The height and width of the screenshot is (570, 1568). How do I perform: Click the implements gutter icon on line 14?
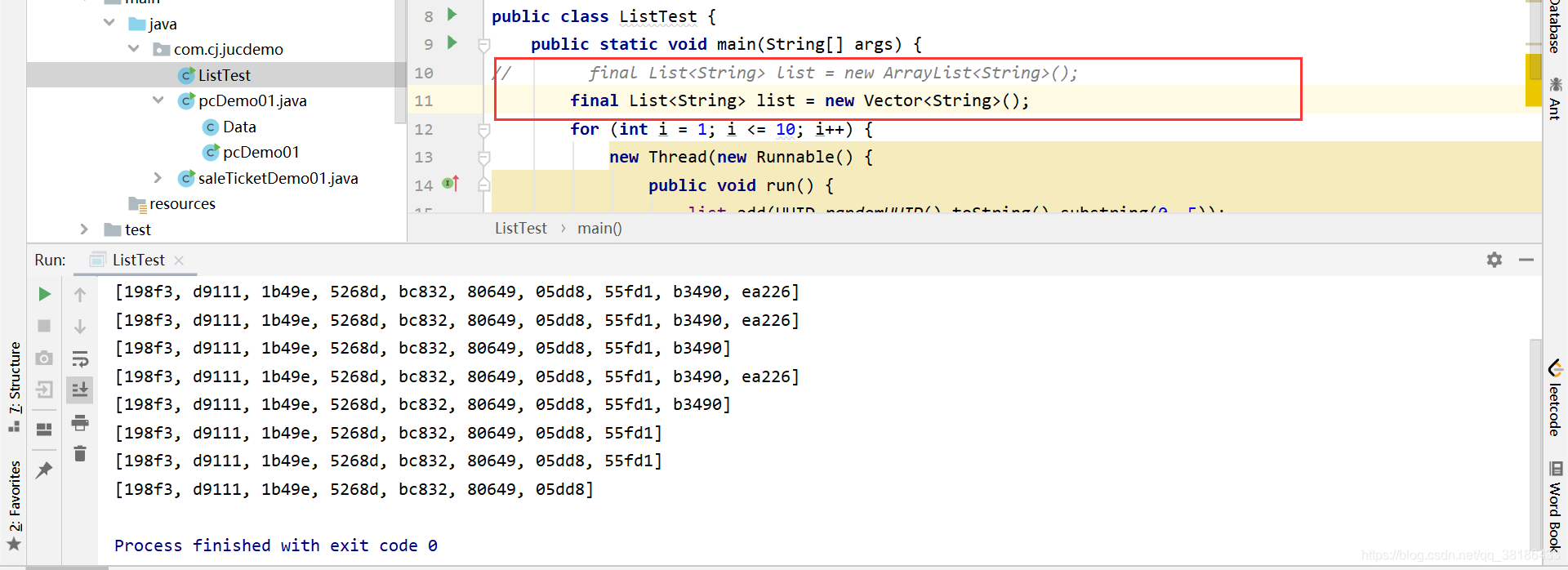point(451,184)
